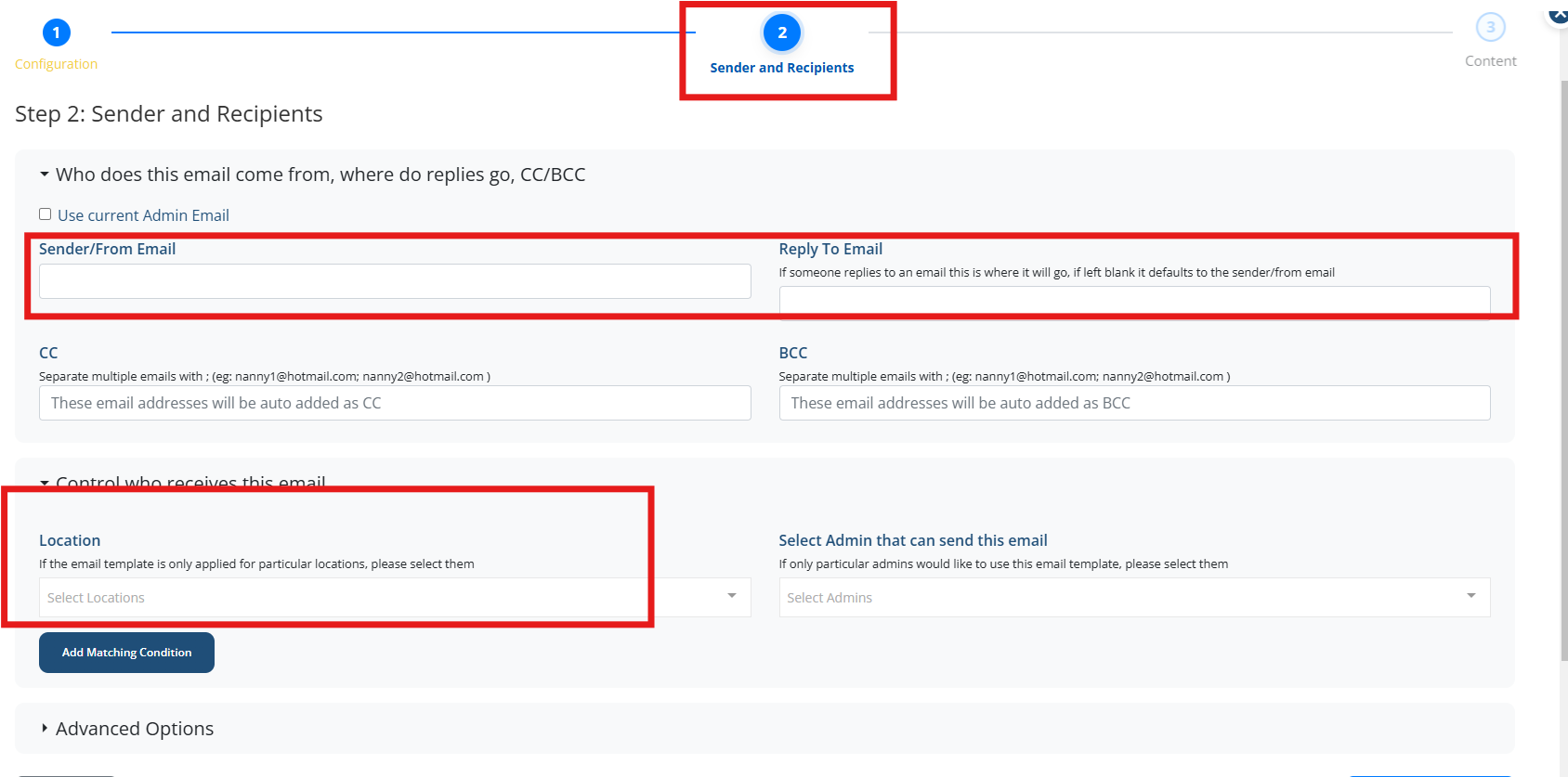Click the 'BCC' field label
The height and width of the screenshot is (777, 1568).
click(x=793, y=353)
